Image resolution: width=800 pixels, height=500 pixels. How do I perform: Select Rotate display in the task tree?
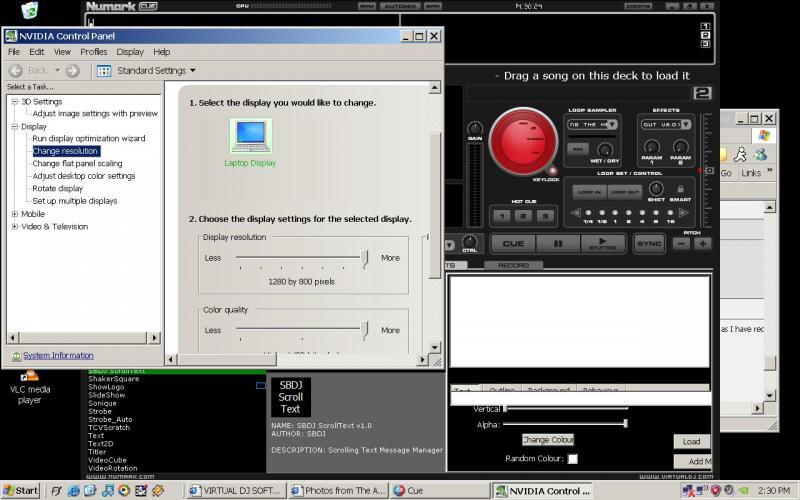coord(58,189)
